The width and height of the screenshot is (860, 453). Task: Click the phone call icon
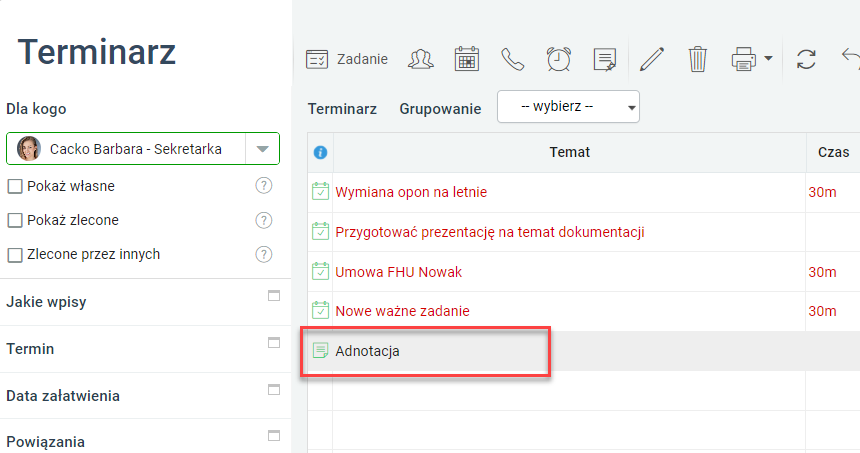tap(512, 59)
